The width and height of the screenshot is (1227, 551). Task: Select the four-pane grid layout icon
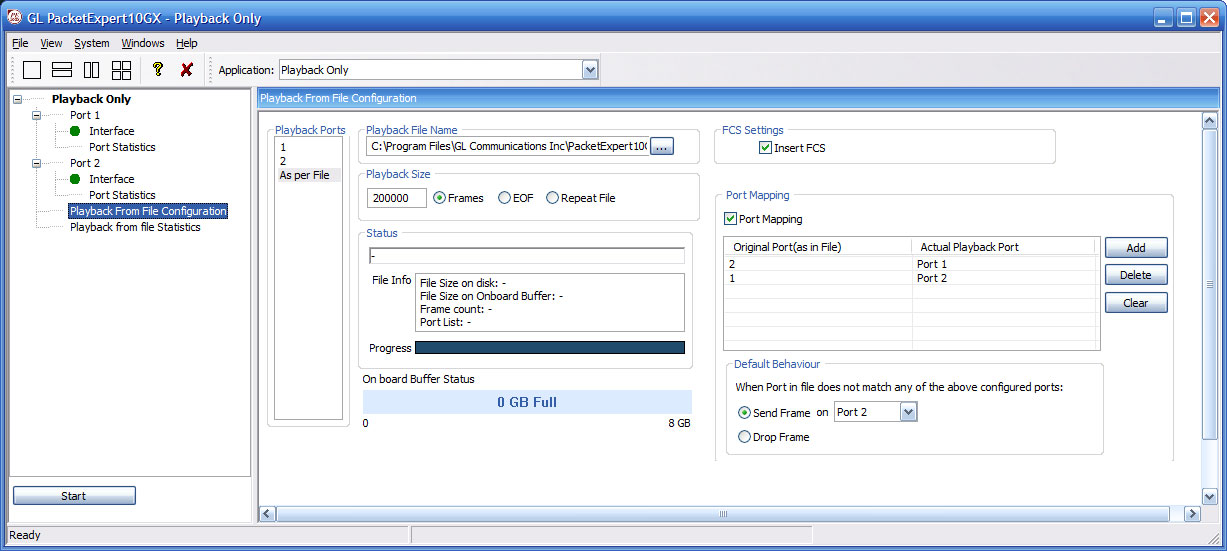[122, 70]
